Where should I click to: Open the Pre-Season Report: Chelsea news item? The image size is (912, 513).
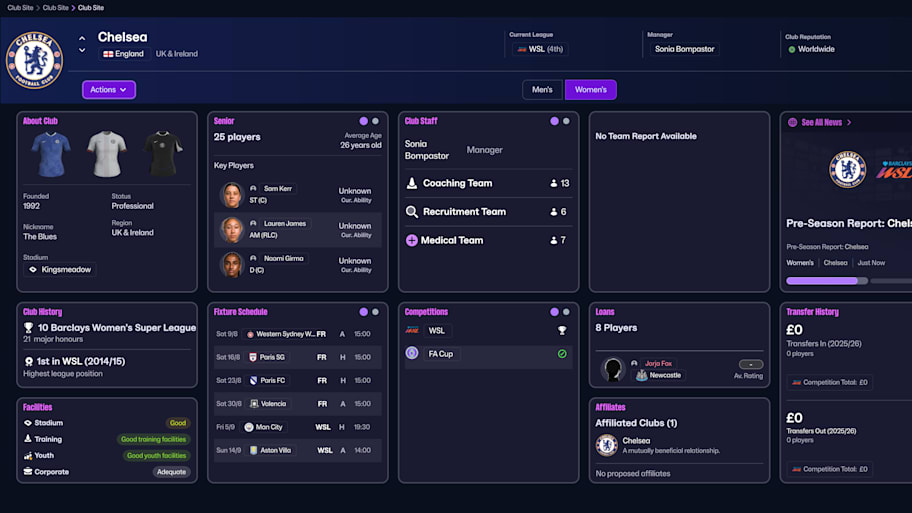click(849, 223)
